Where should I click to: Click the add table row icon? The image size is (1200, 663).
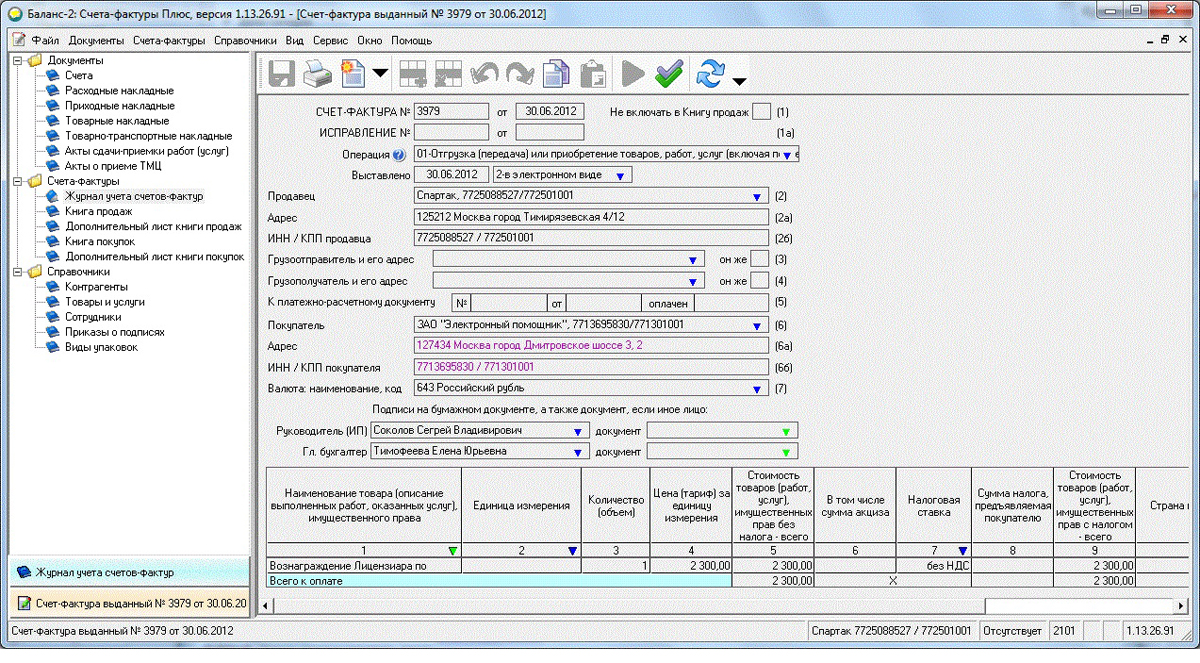point(413,74)
